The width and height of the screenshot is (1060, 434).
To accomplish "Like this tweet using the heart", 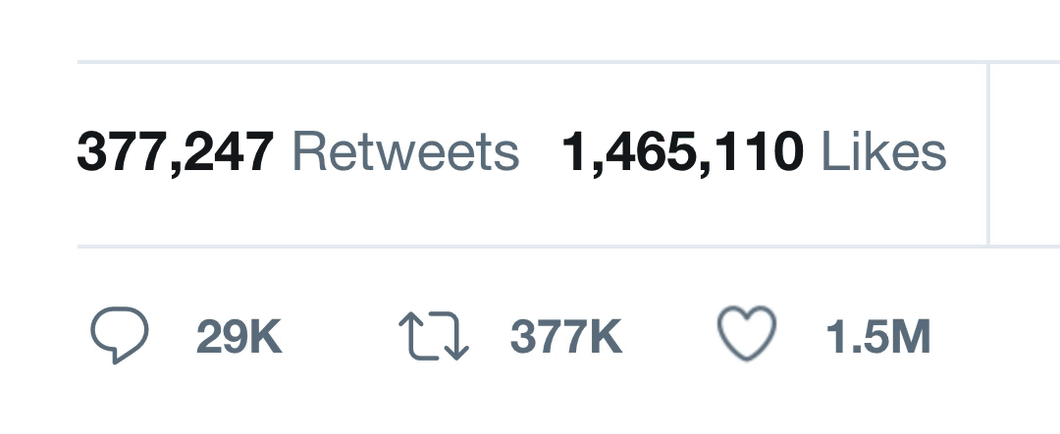I will (x=747, y=334).
